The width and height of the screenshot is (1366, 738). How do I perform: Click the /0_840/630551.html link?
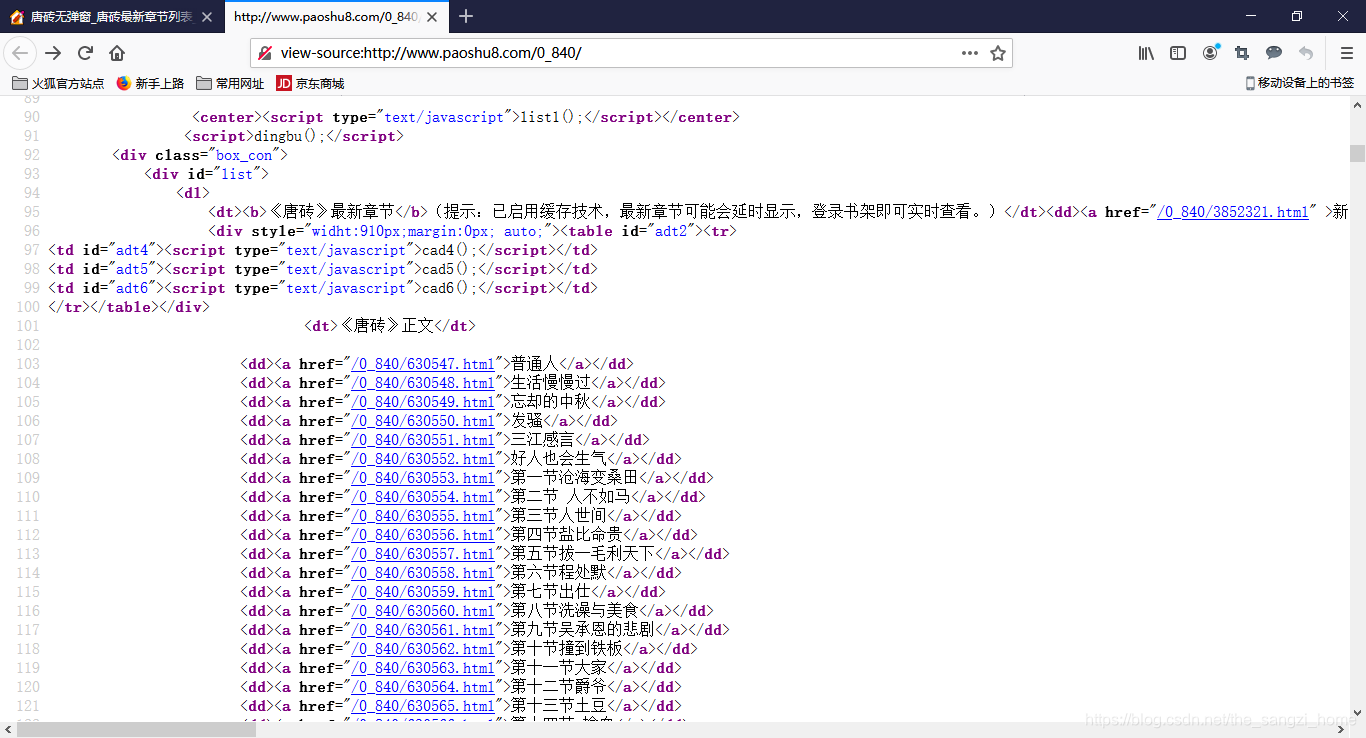[x=422, y=440]
